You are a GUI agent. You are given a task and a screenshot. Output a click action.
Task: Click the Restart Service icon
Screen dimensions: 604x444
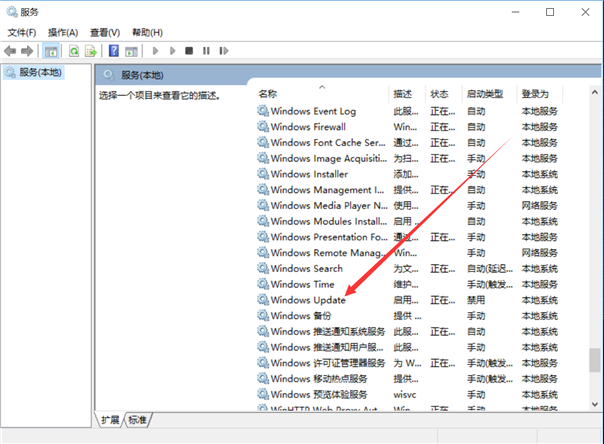pos(224,51)
